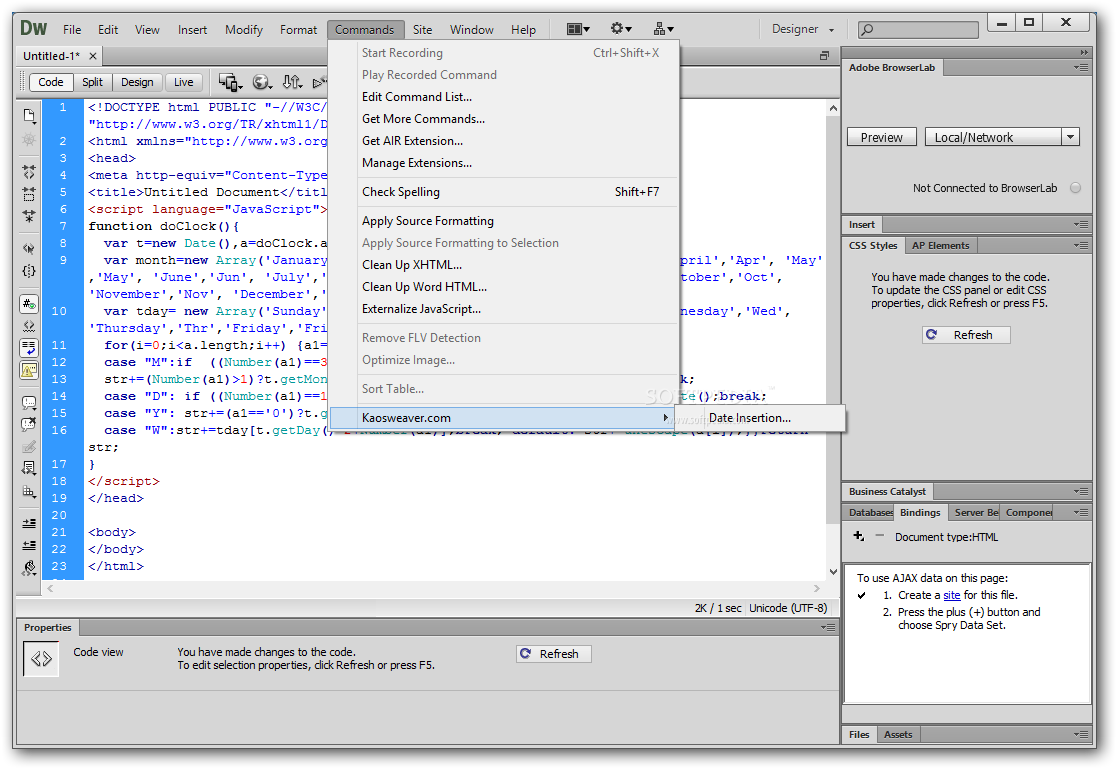
Task: Restore document window icon
Action: (x=824, y=56)
